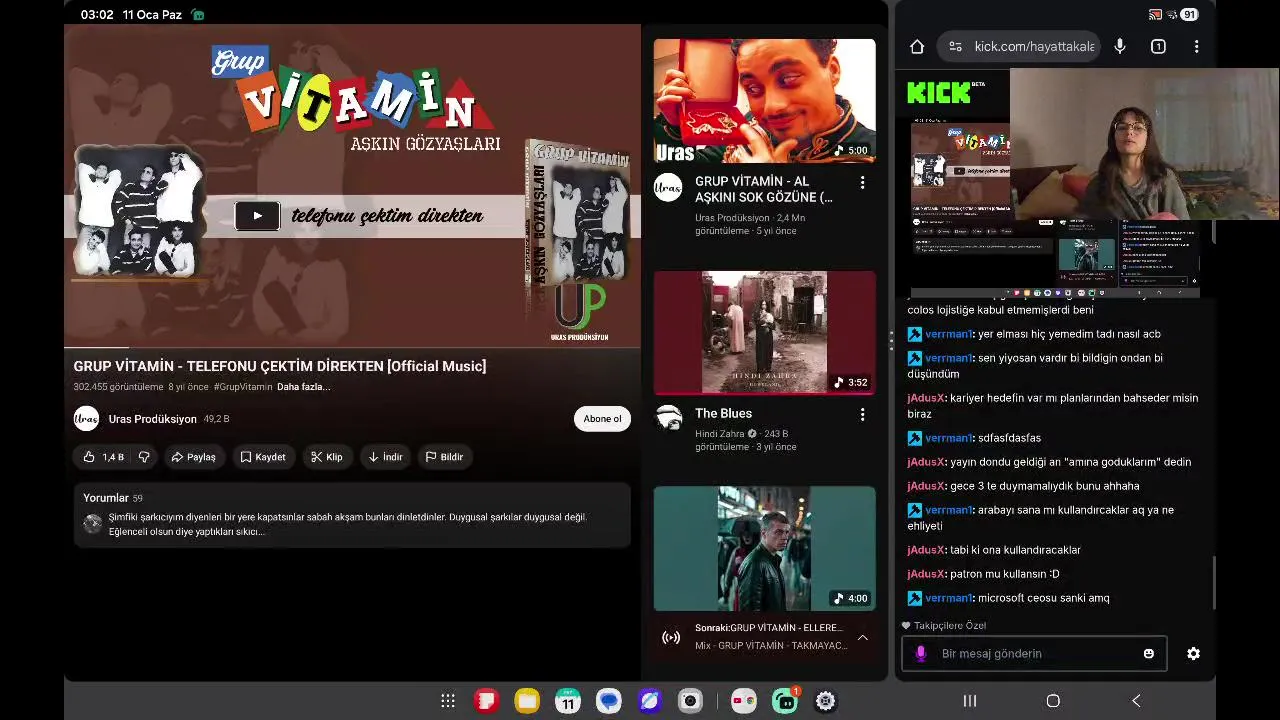This screenshot has width=1280, height=720.
Task: Share the video via Paylaş
Action: point(193,457)
